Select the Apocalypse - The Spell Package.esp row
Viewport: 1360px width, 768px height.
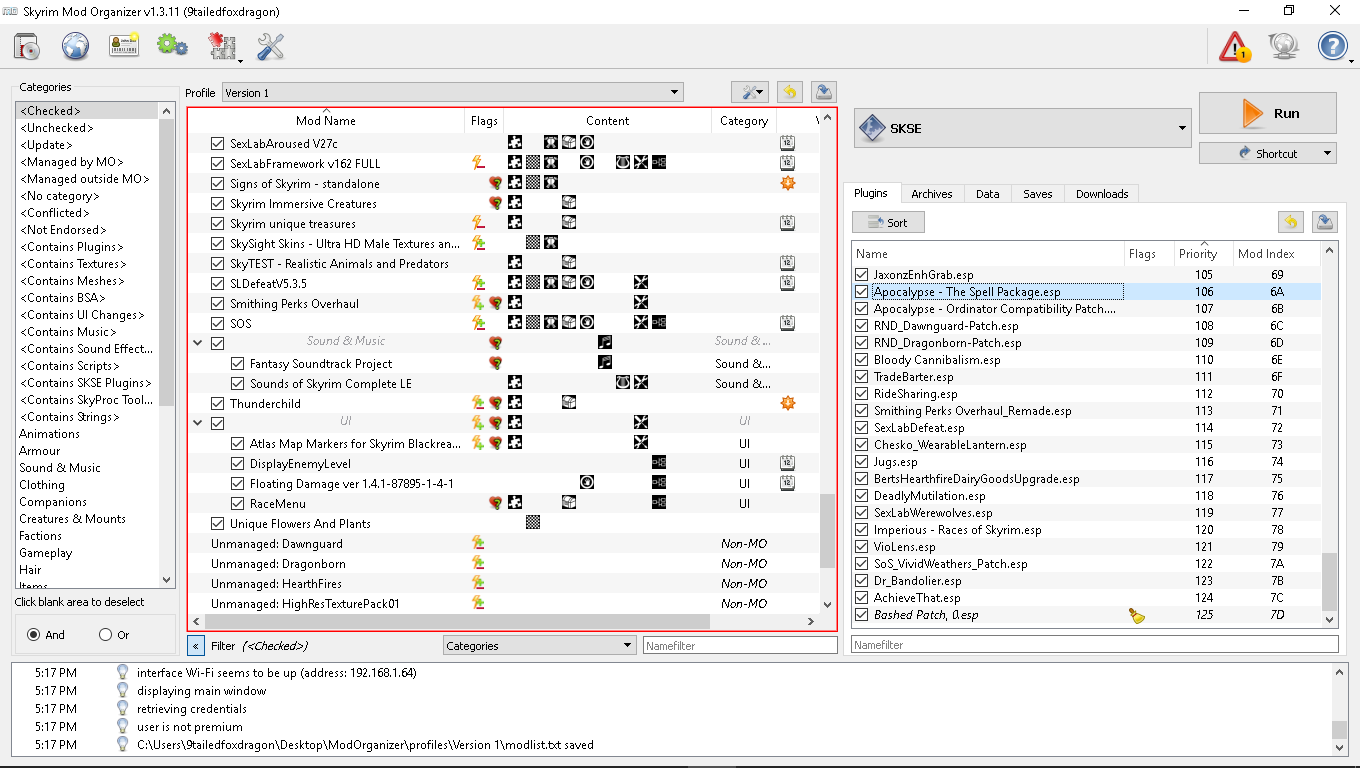[x=1087, y=292]
